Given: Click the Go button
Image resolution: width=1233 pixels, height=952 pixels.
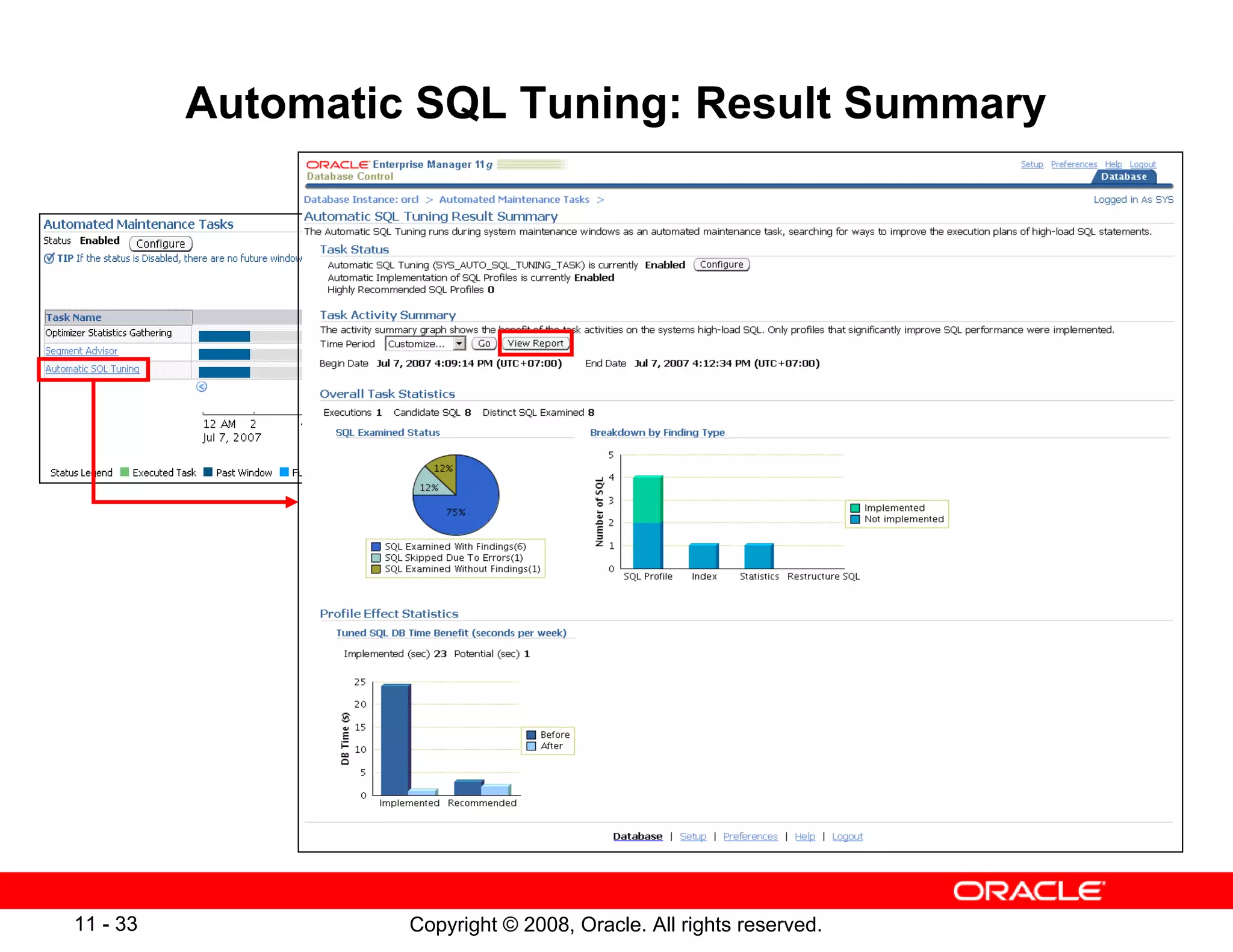Looking at the screenshot, I should (484, 344).
